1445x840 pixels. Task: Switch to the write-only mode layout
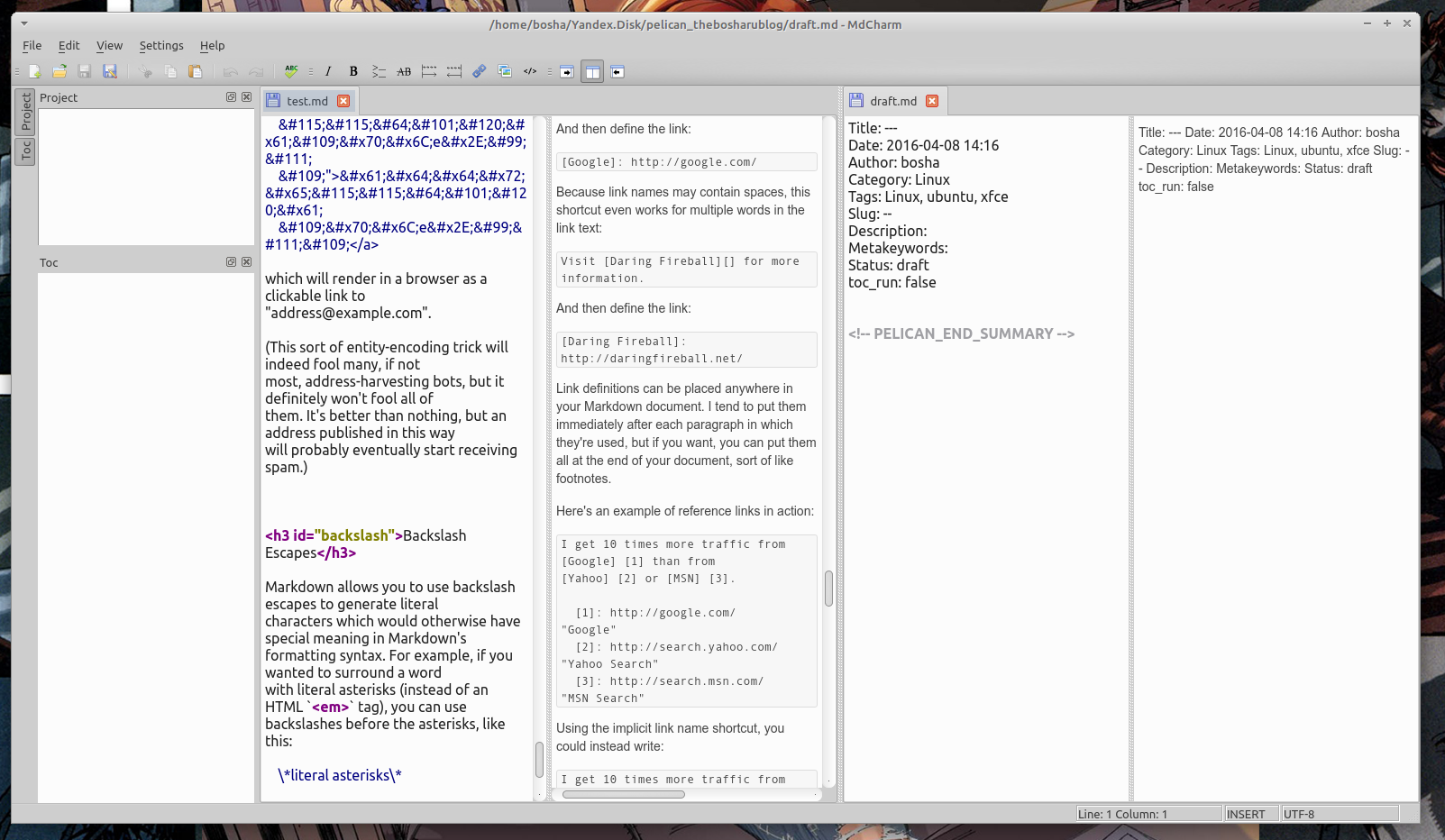pos(567,71)
